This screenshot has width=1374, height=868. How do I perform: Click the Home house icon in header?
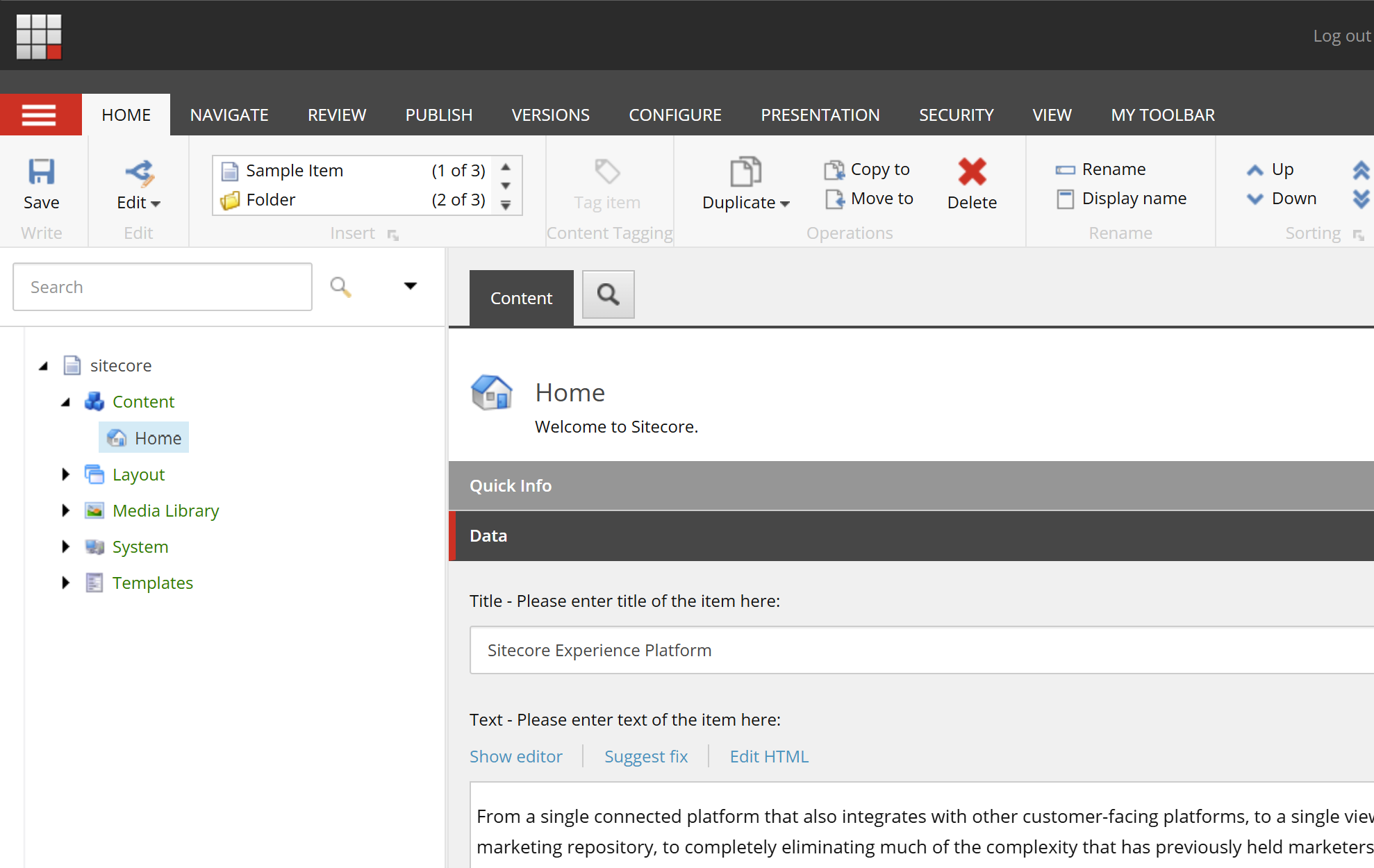click(x=492, y=392)
